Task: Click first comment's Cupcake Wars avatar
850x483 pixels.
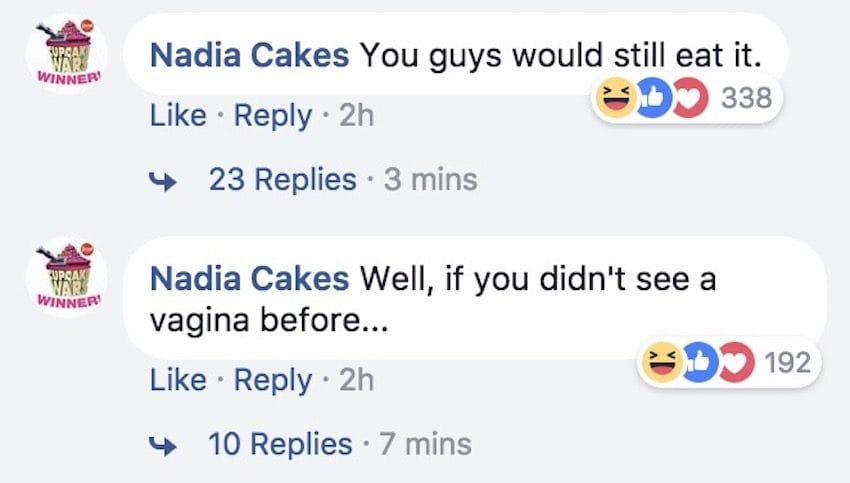Action: click(67, 54)
